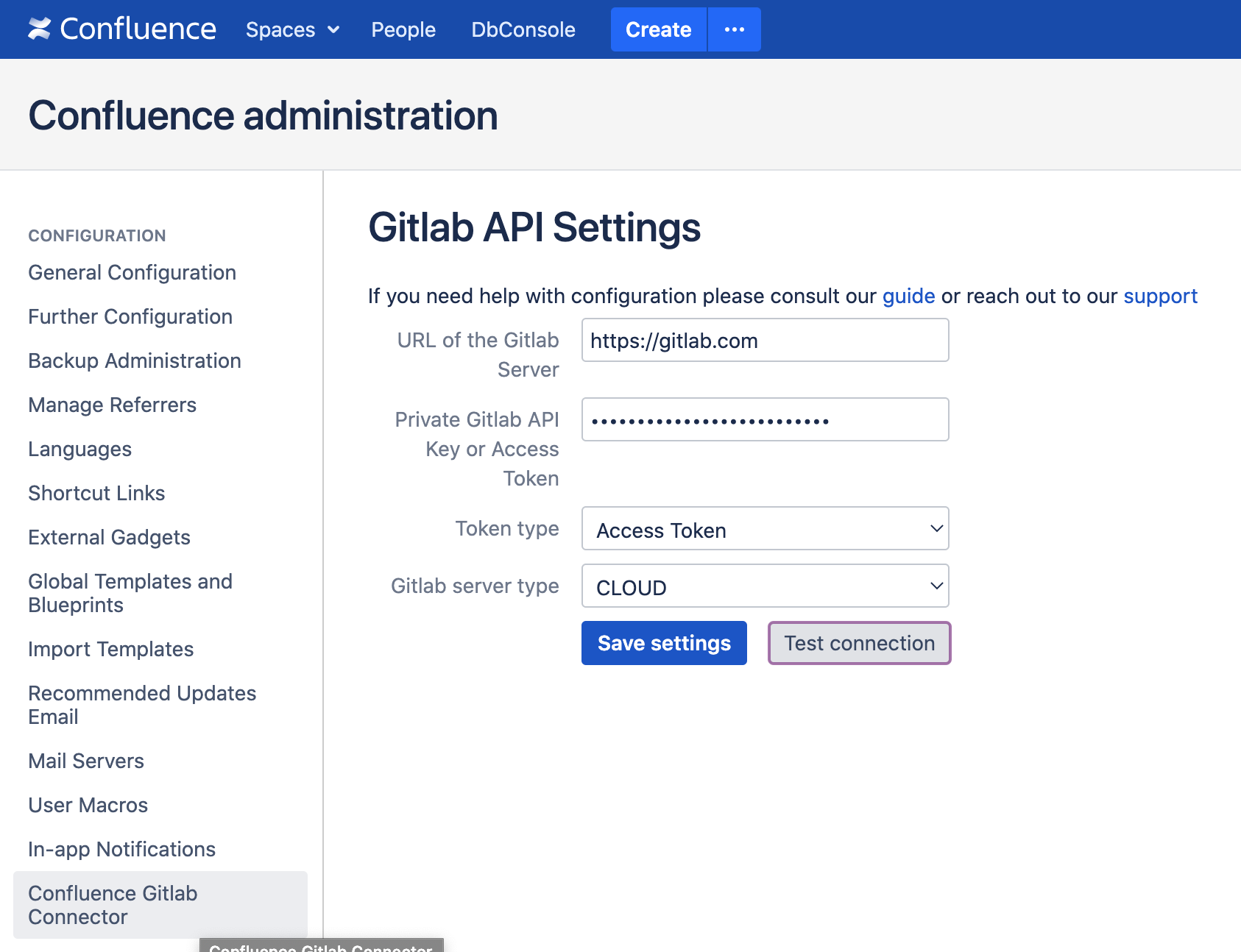Open the Gitlab server type dropdown
The width and height of the screenshot is (1241, 952).
[x=765, y=586]
